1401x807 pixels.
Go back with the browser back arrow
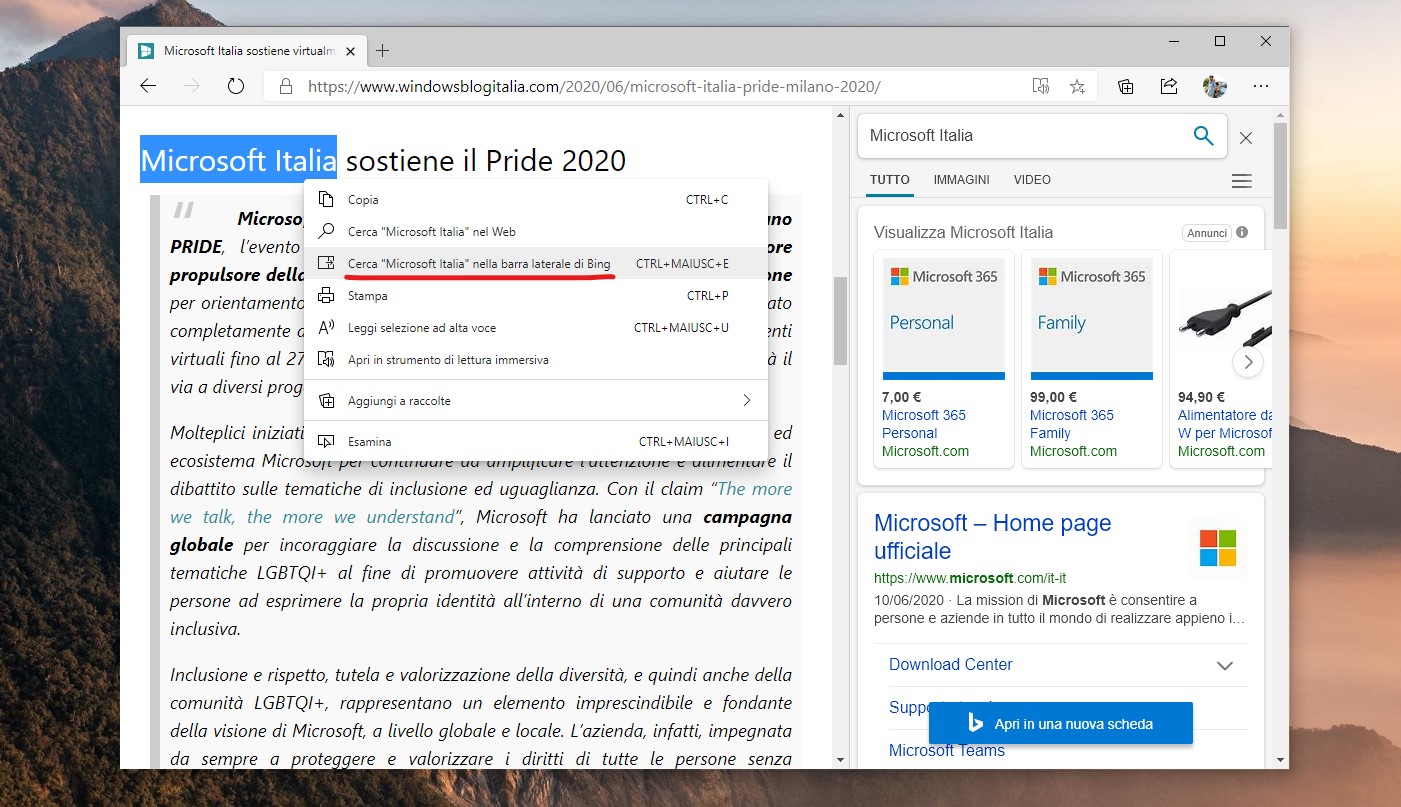pyautogui.click(x=148, y=86)
